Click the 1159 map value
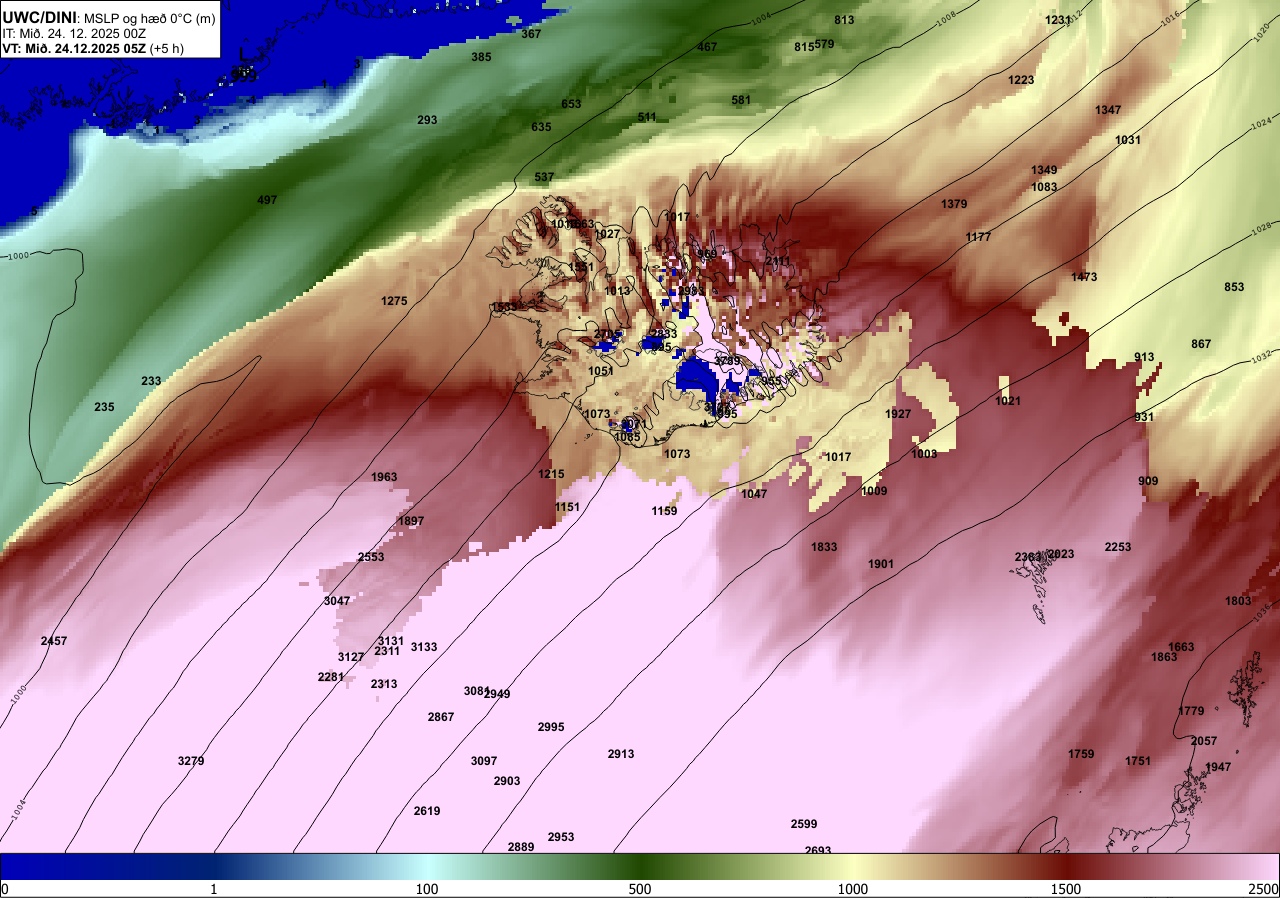The height and width of the screenshot is (898, 1280). click(664, 511)
